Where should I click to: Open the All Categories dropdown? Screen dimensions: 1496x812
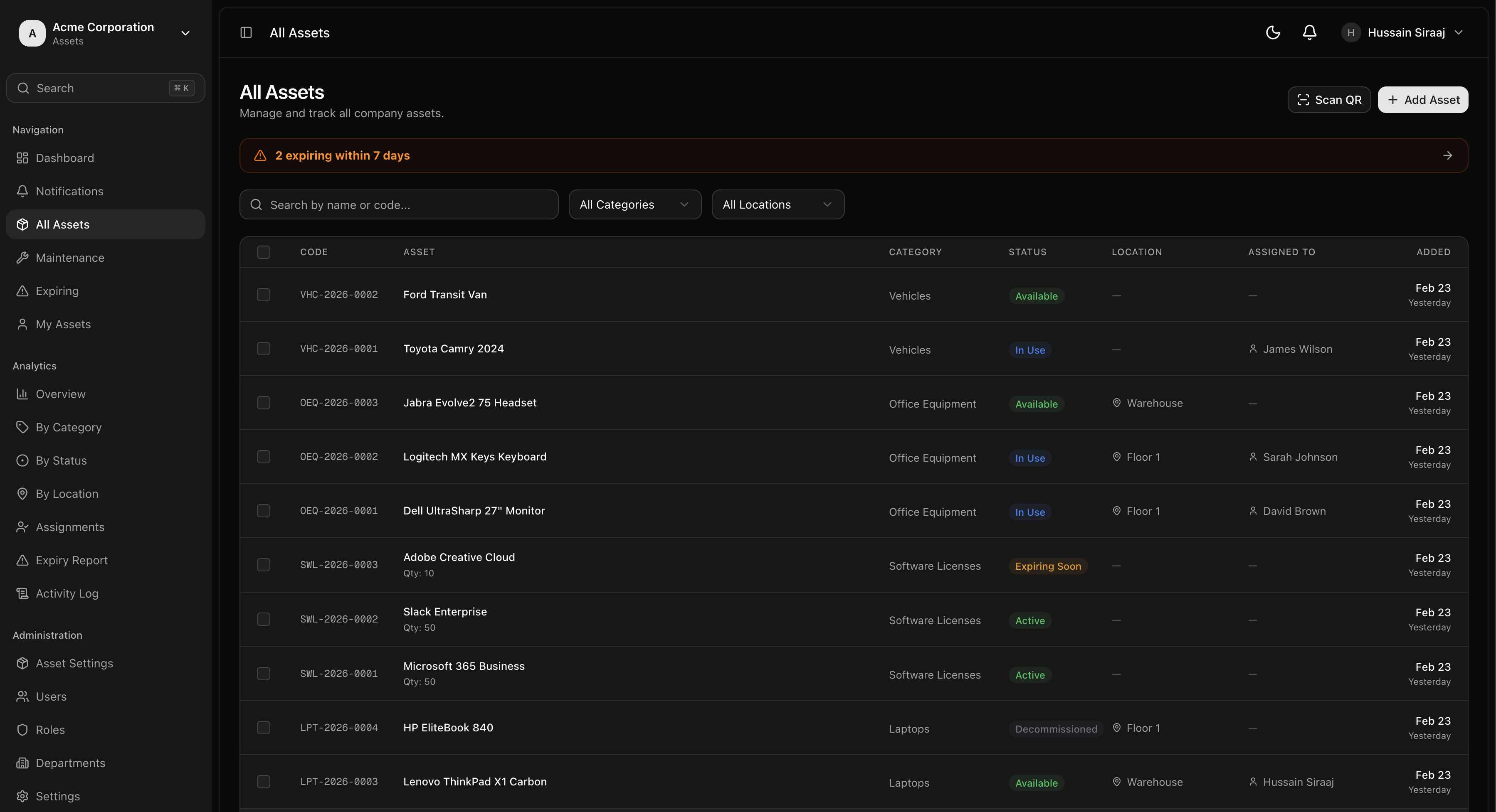[x=634, y=204]
